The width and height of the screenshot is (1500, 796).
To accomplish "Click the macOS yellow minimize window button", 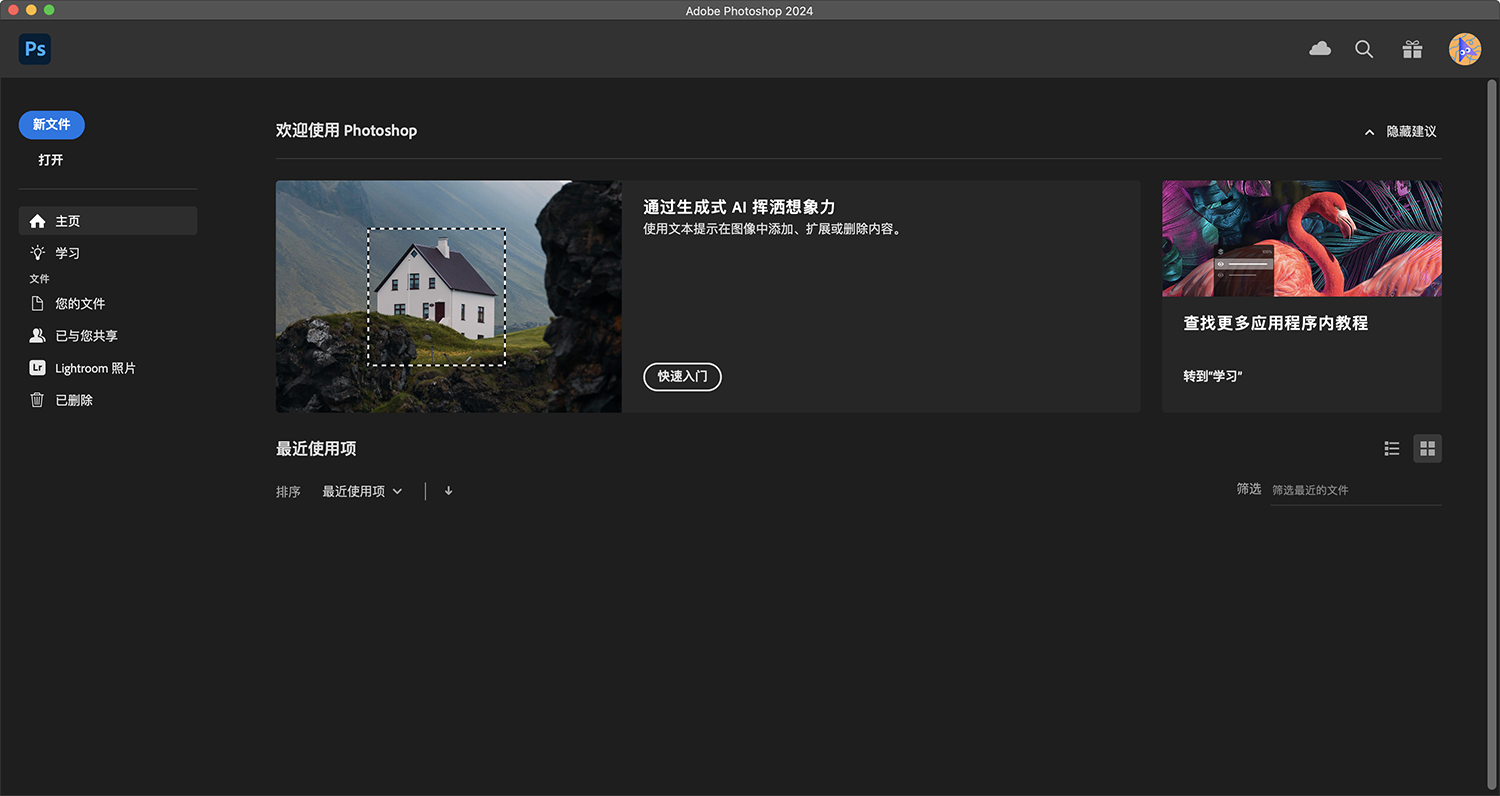I will pos(32,10).
